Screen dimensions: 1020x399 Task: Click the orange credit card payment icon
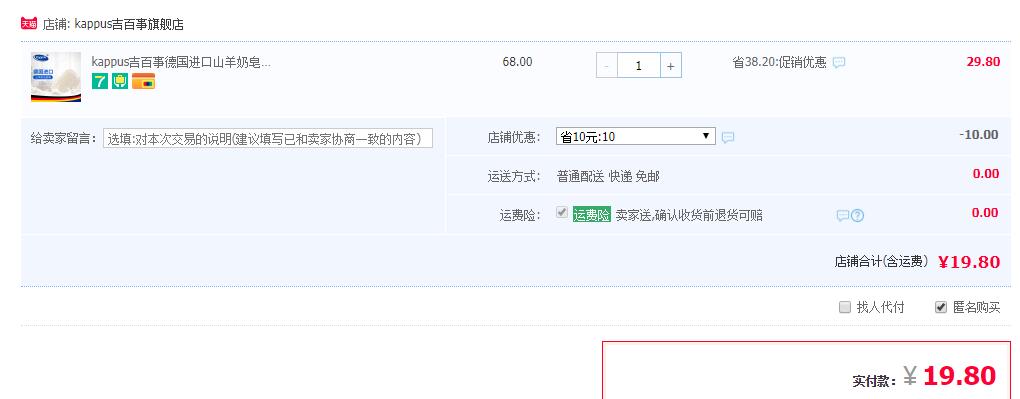pyautogui.click(x=143, y=81)
